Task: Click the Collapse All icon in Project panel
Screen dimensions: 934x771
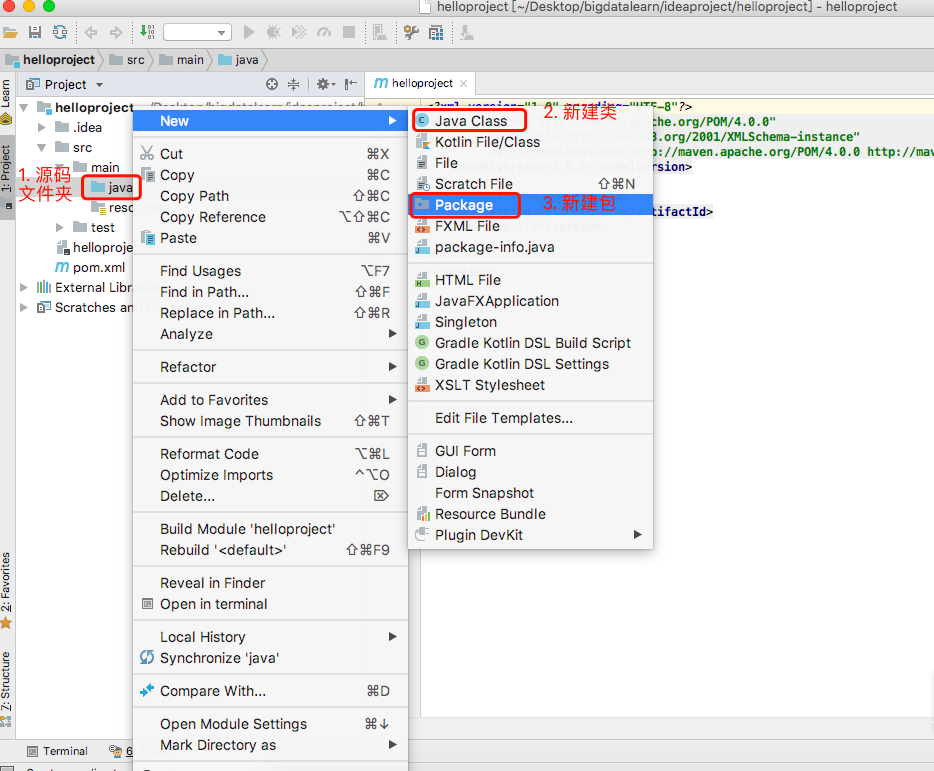Action: (294, 84)
